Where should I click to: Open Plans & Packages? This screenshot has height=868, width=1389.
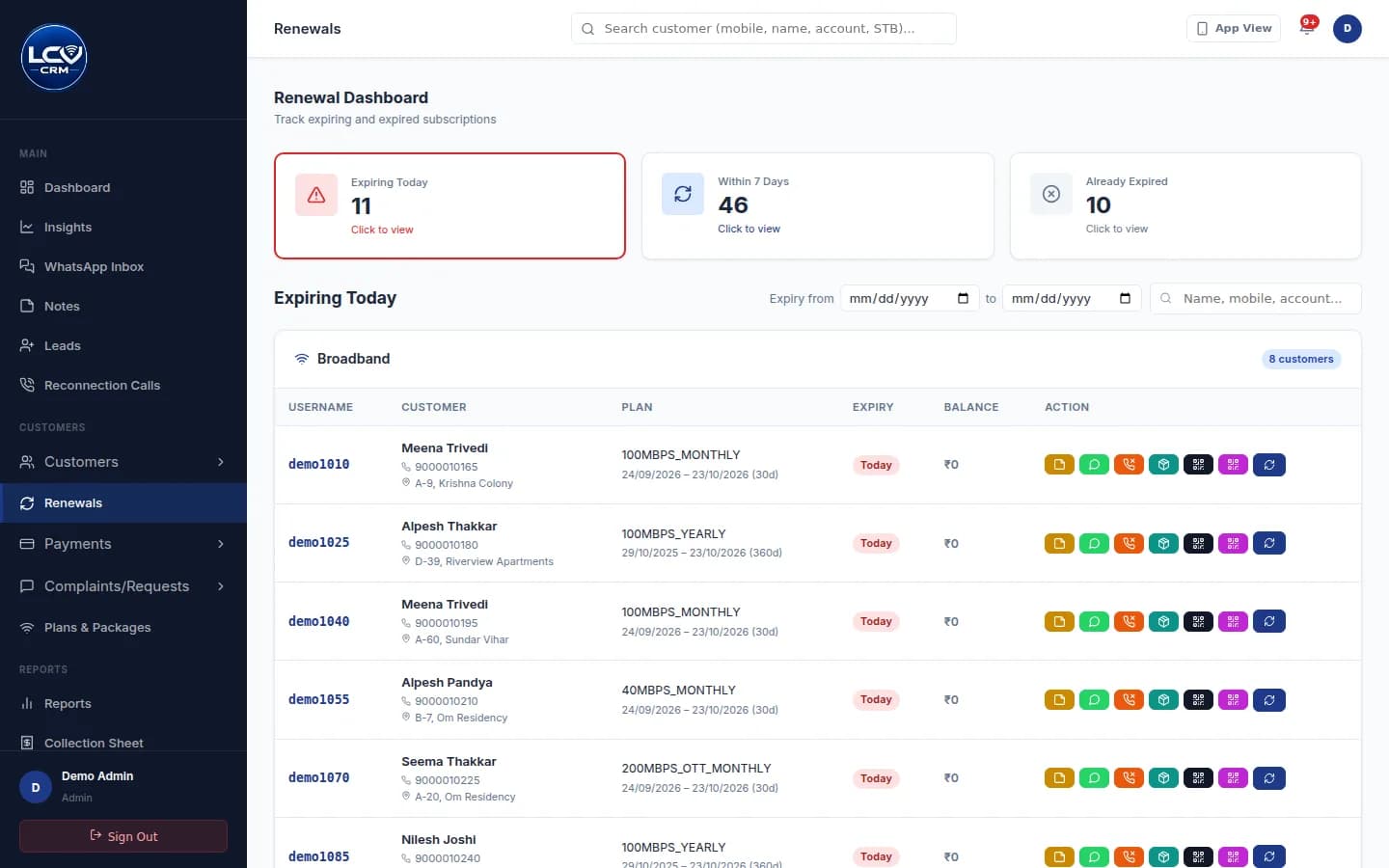[x=123, y=627]
